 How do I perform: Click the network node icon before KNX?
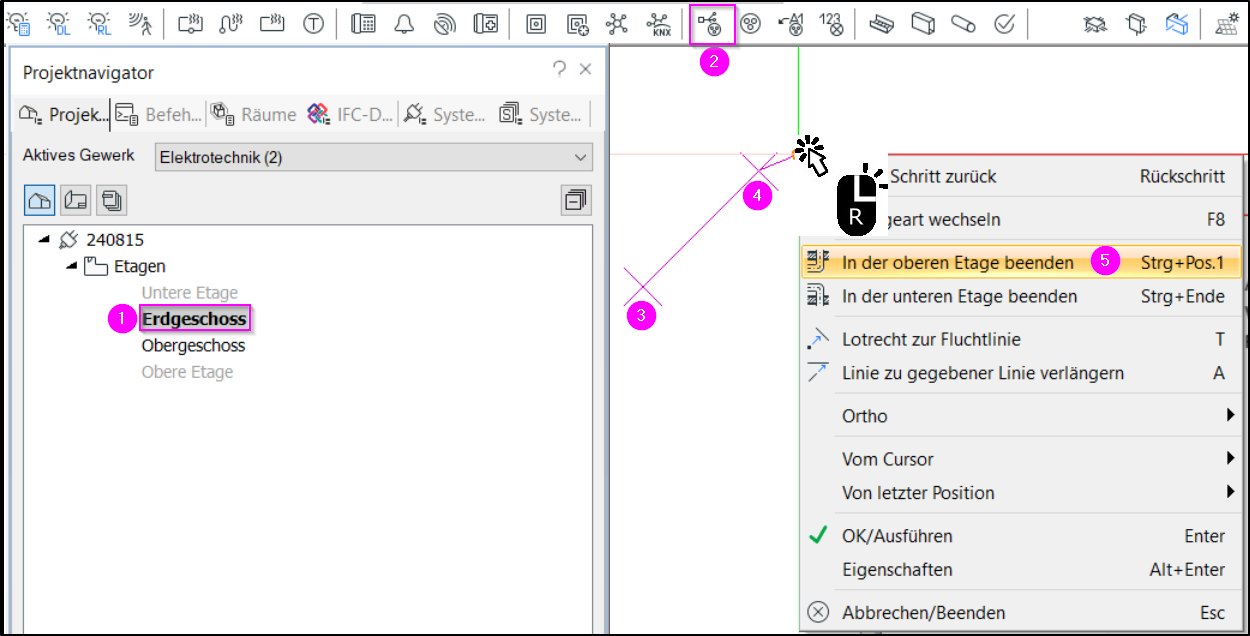[618, 24]
